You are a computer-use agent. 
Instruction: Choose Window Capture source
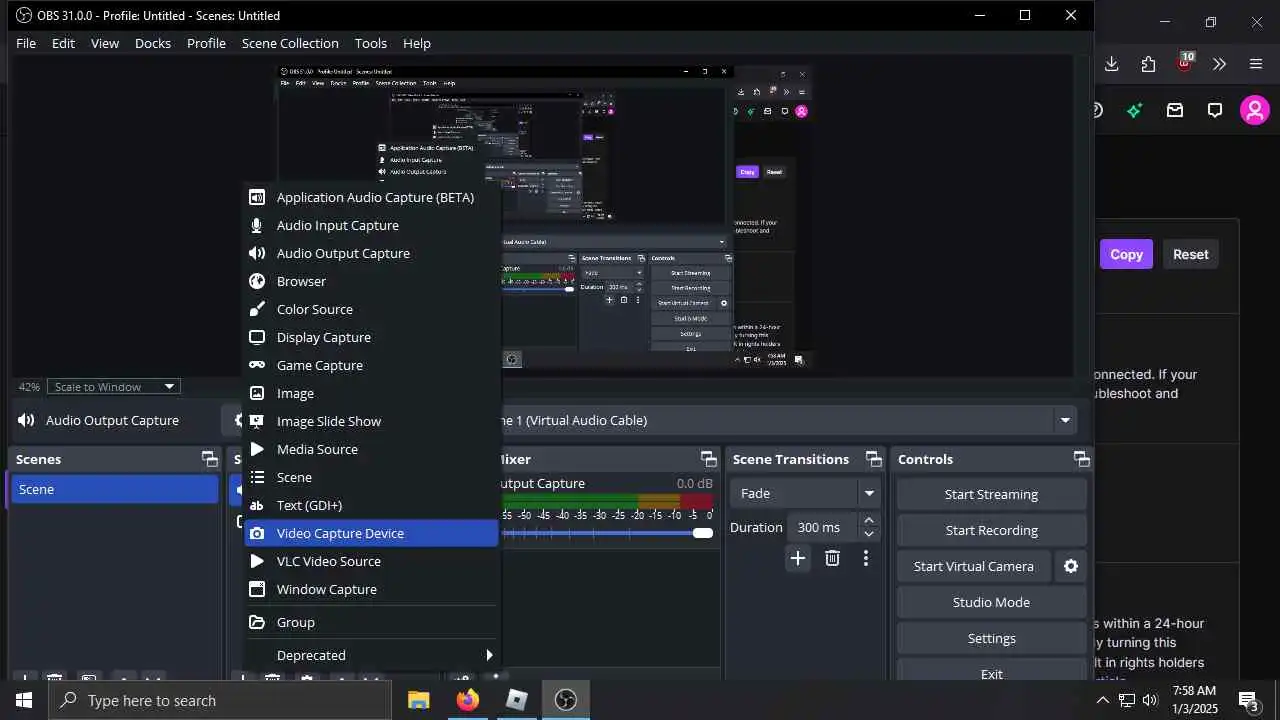click(371, 589)
